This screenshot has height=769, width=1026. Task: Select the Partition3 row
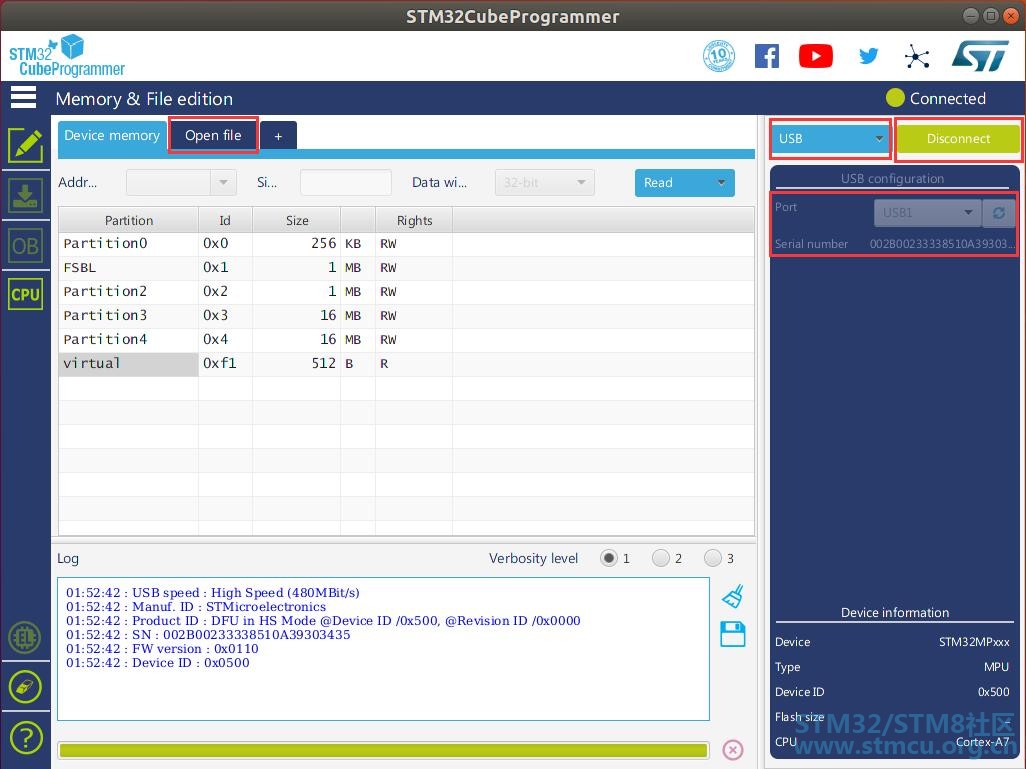pos(406,315)
